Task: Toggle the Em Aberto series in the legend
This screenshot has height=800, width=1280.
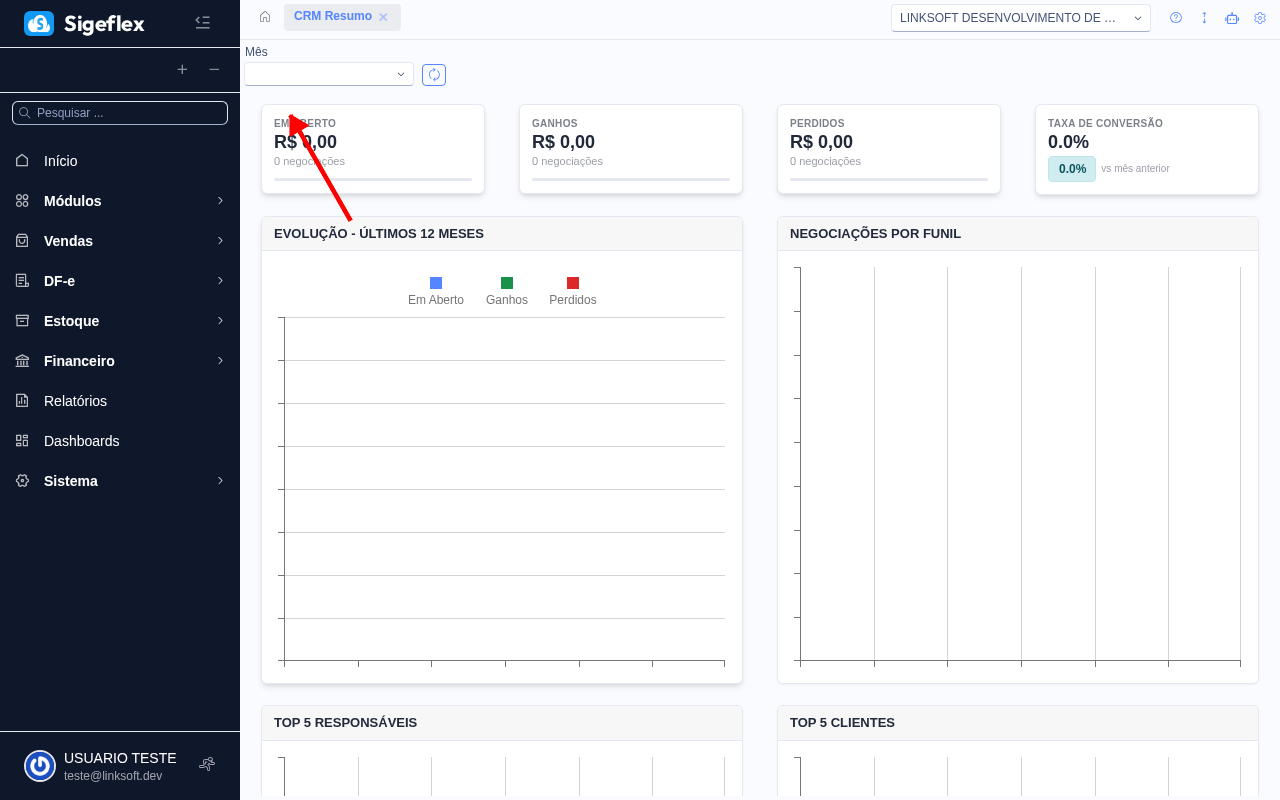Action: pyautogui.click(x=435, y=290)
